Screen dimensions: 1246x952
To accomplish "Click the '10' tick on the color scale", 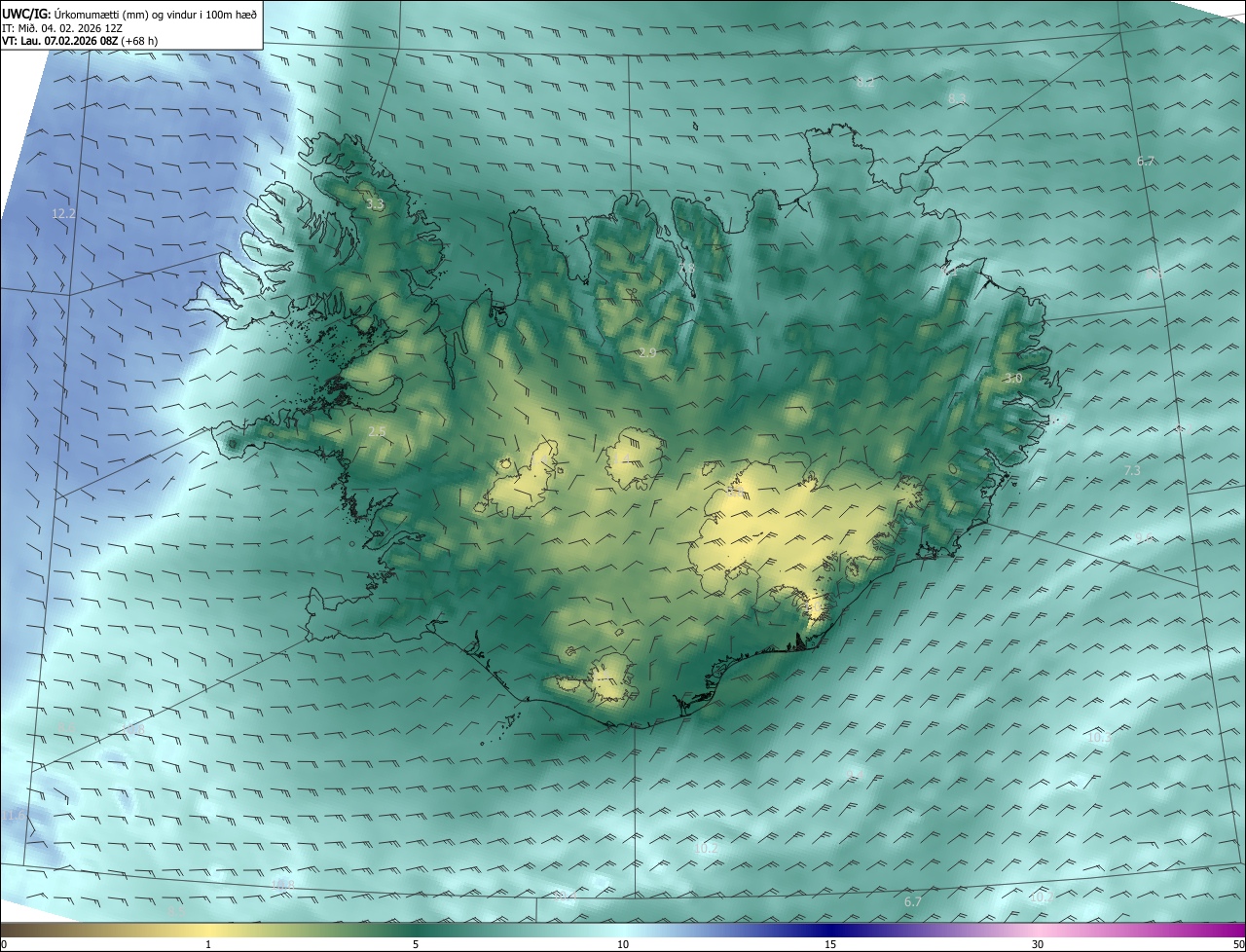I will [623, 944].
